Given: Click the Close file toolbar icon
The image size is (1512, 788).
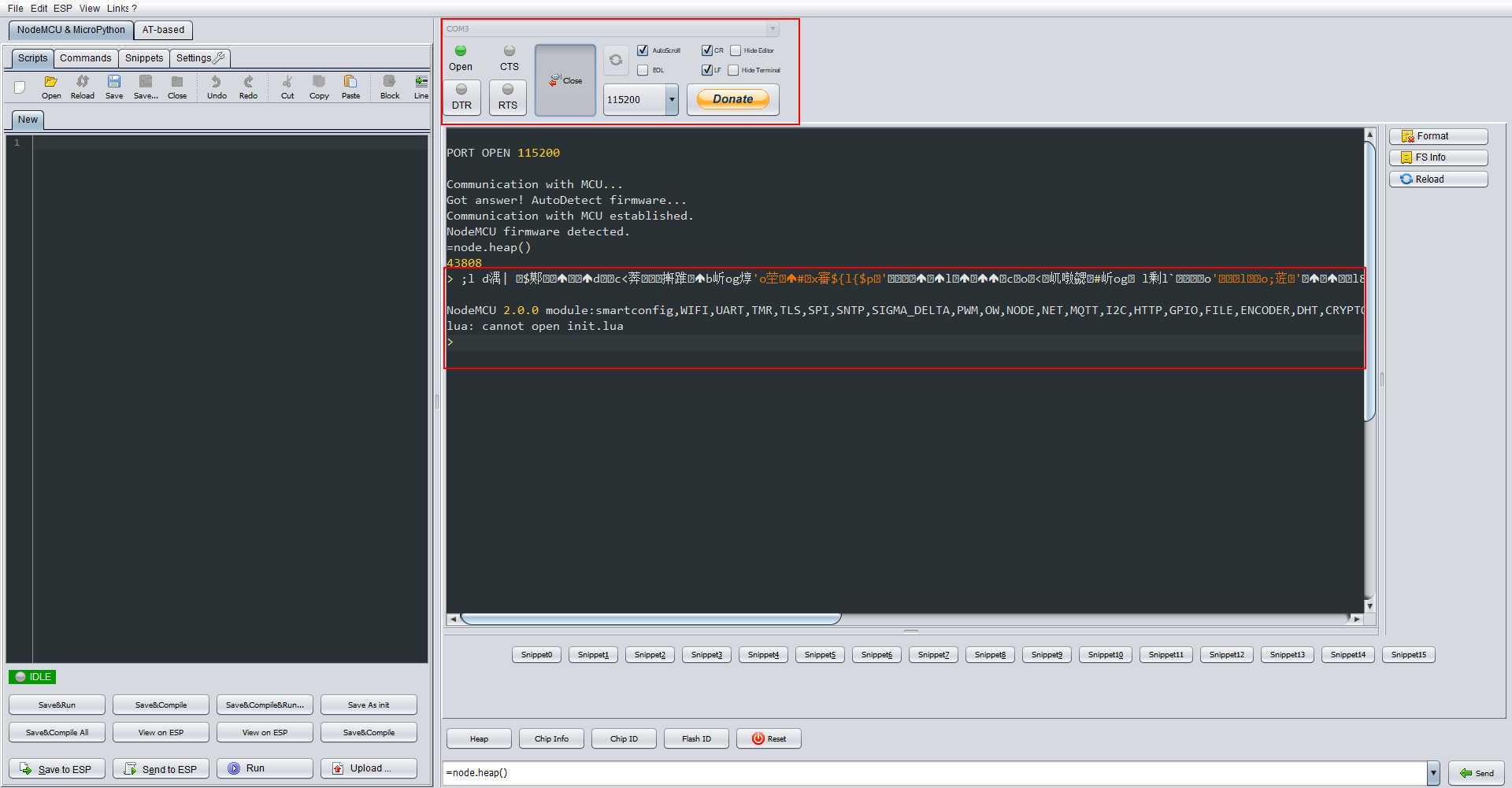Looking at the screenshot, I should [x=177, y=87].
